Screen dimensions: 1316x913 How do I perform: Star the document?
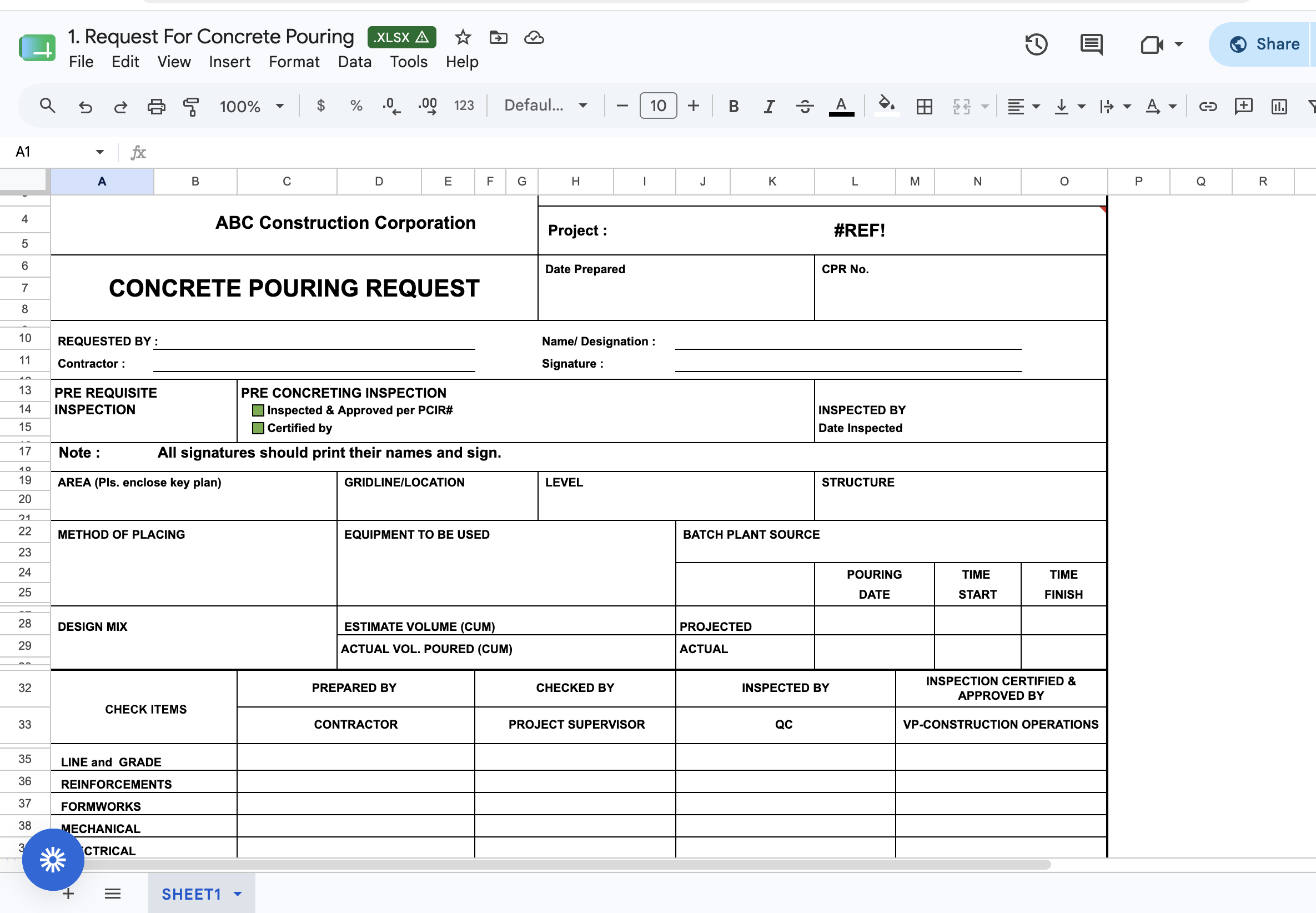463,38
